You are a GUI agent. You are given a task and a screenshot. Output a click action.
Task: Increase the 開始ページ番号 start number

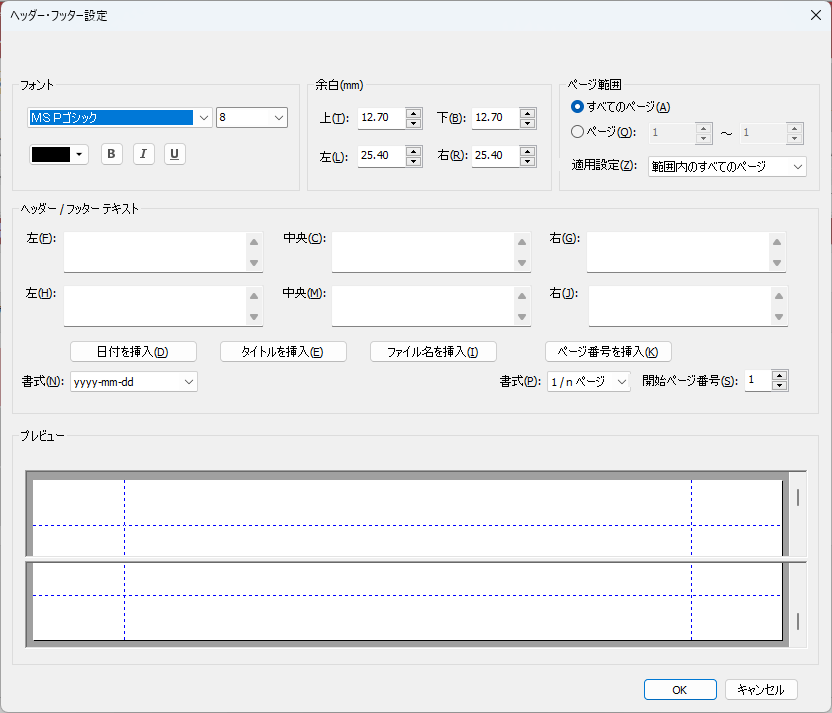pyautogui.click(x=779, y=376)
